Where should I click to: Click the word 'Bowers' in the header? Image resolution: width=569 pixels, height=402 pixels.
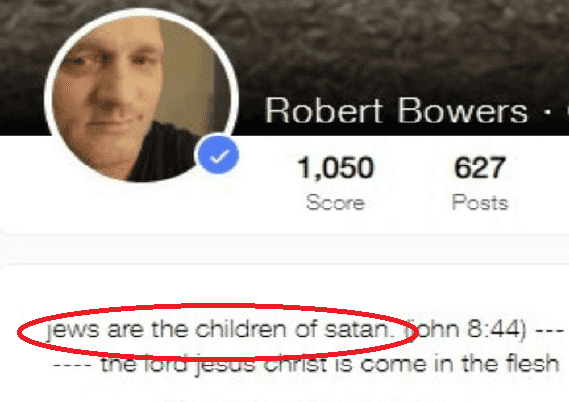[x=463, y=111]
